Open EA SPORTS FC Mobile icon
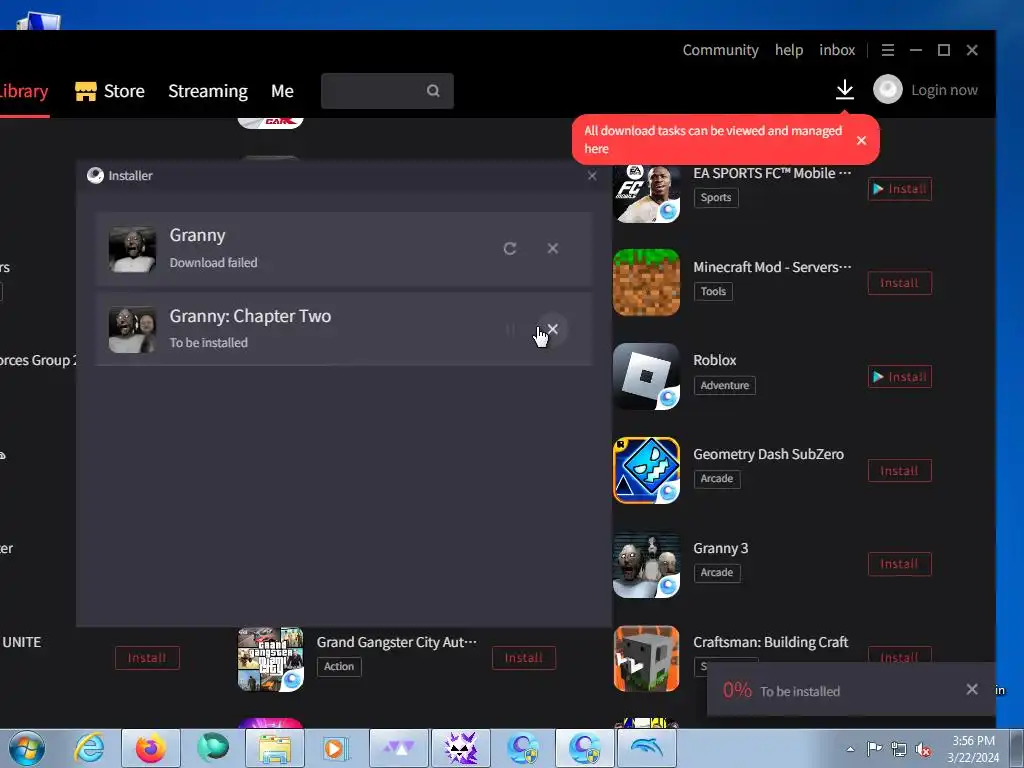 coord(647,193)
